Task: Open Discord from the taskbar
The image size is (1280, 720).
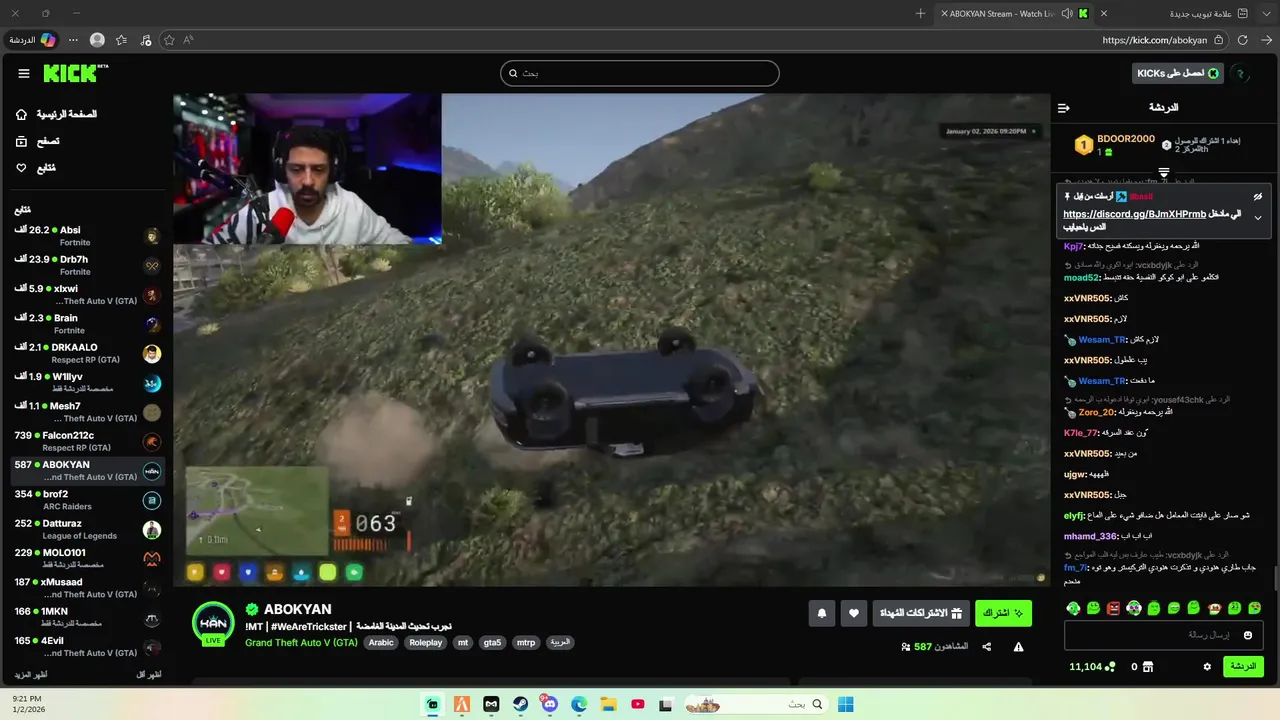Action: click(x=549, y=704)
